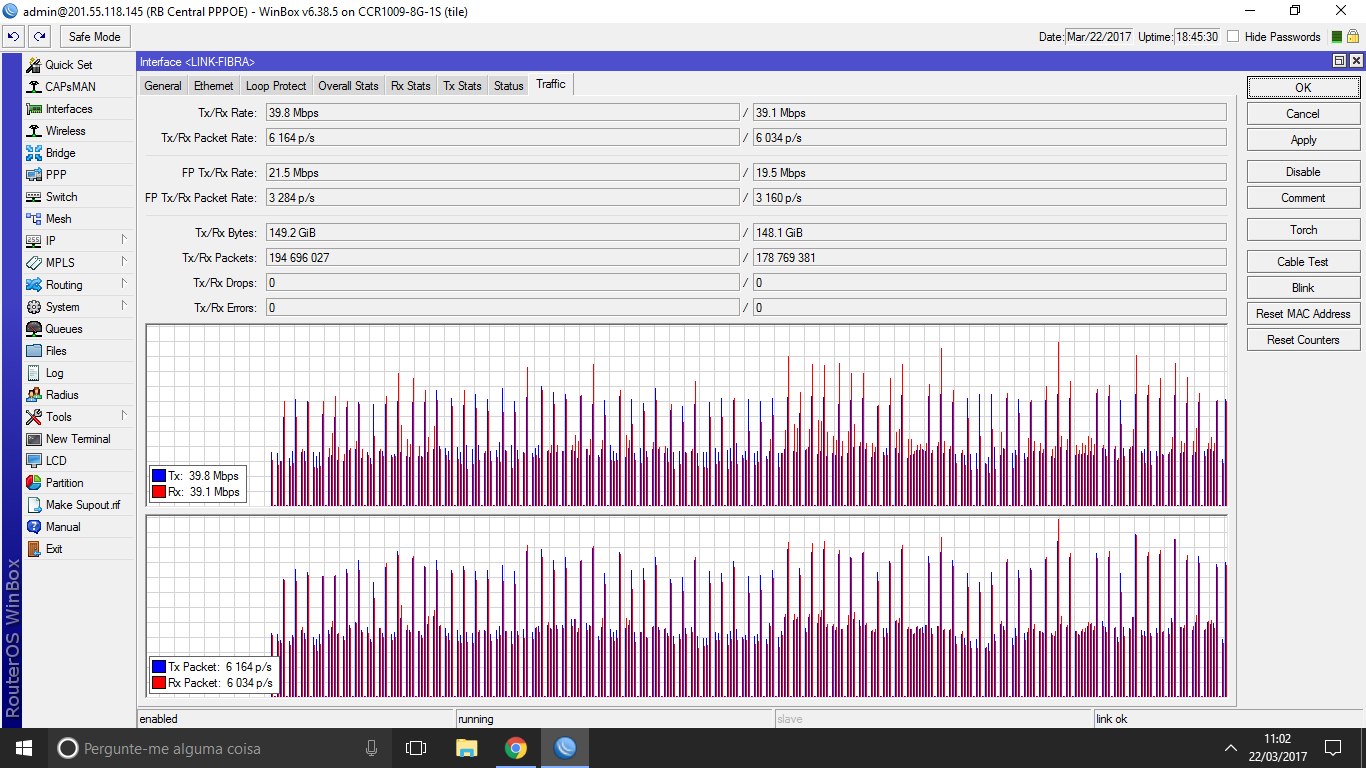The width and height of the screenshot is (1366, 768).
Task: Click the Reset Counters button
Action: 1303,340
